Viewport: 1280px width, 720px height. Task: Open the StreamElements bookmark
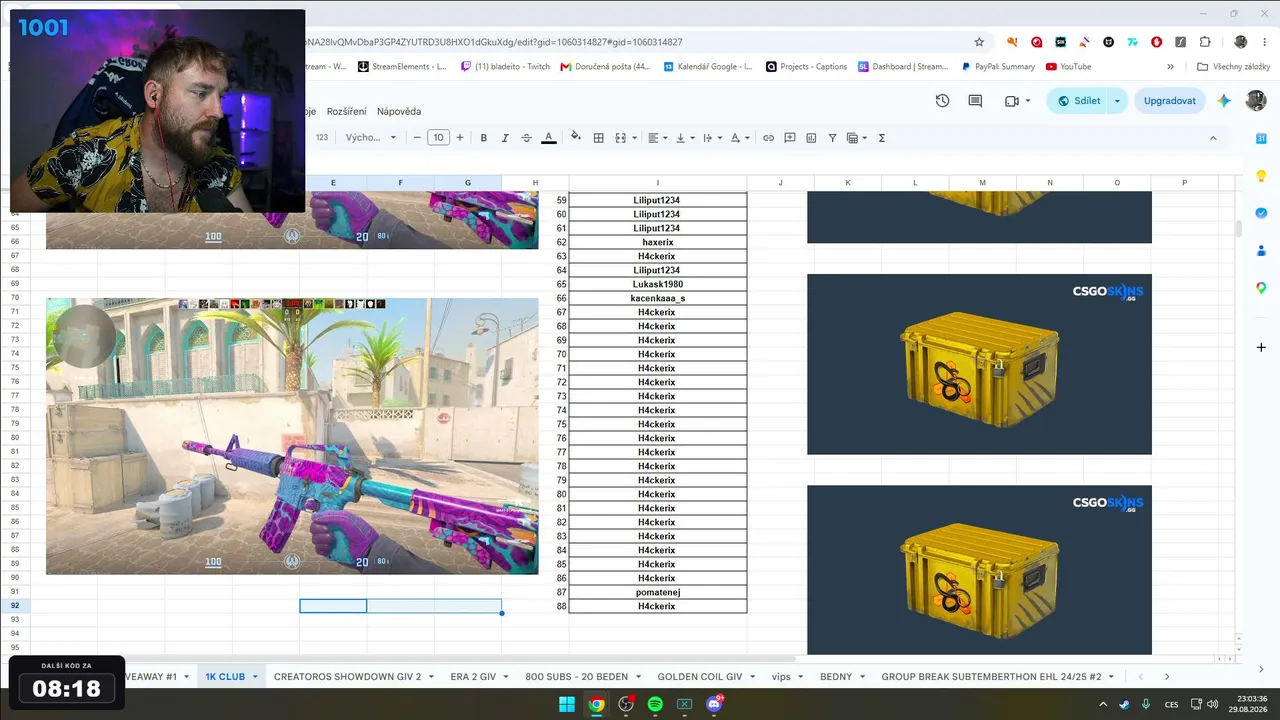(402, 67)
